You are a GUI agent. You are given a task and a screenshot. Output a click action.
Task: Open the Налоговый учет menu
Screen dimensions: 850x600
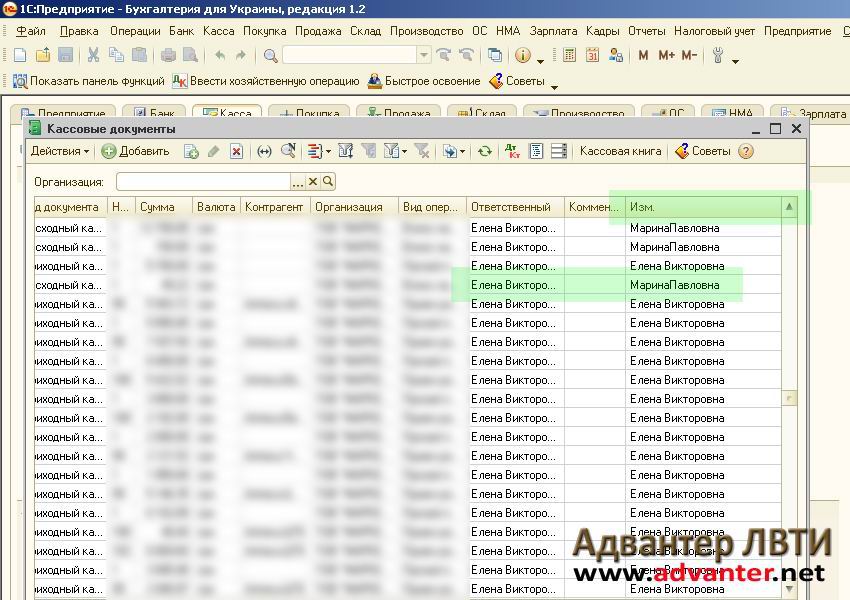point(714,31)
